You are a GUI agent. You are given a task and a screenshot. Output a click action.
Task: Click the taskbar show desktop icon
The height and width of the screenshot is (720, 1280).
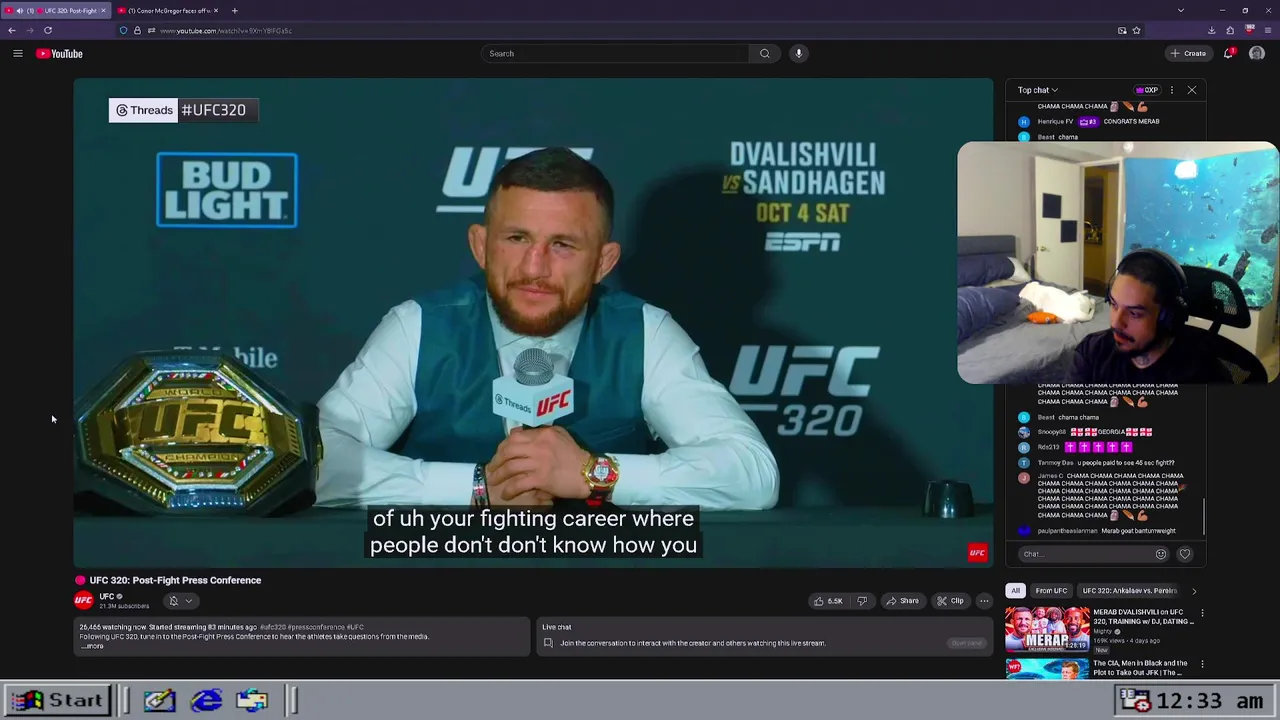tap(160, 700)
